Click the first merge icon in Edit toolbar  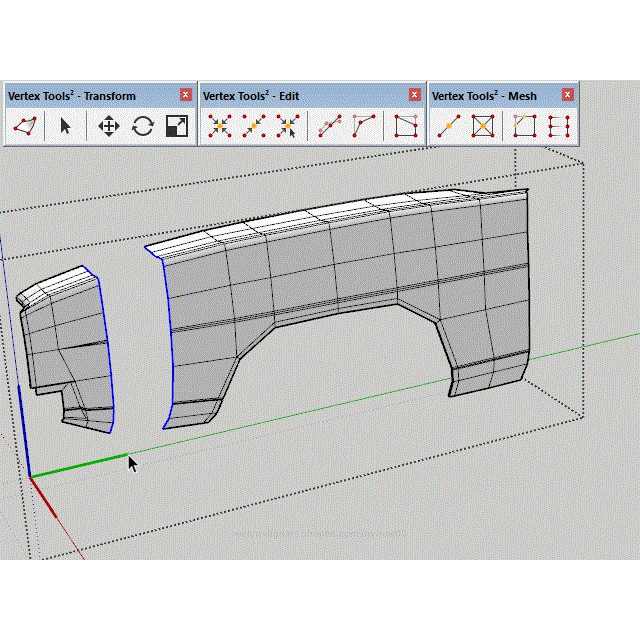pos(220,126)
